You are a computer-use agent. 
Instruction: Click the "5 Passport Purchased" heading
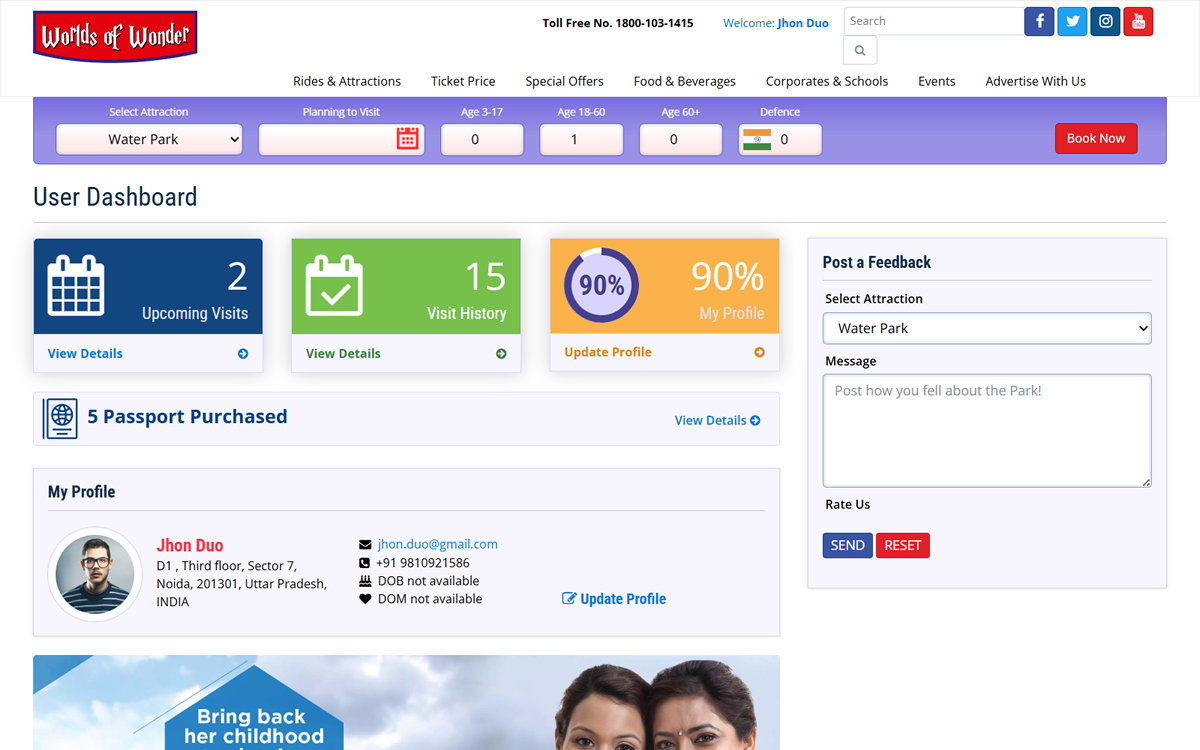187,417
